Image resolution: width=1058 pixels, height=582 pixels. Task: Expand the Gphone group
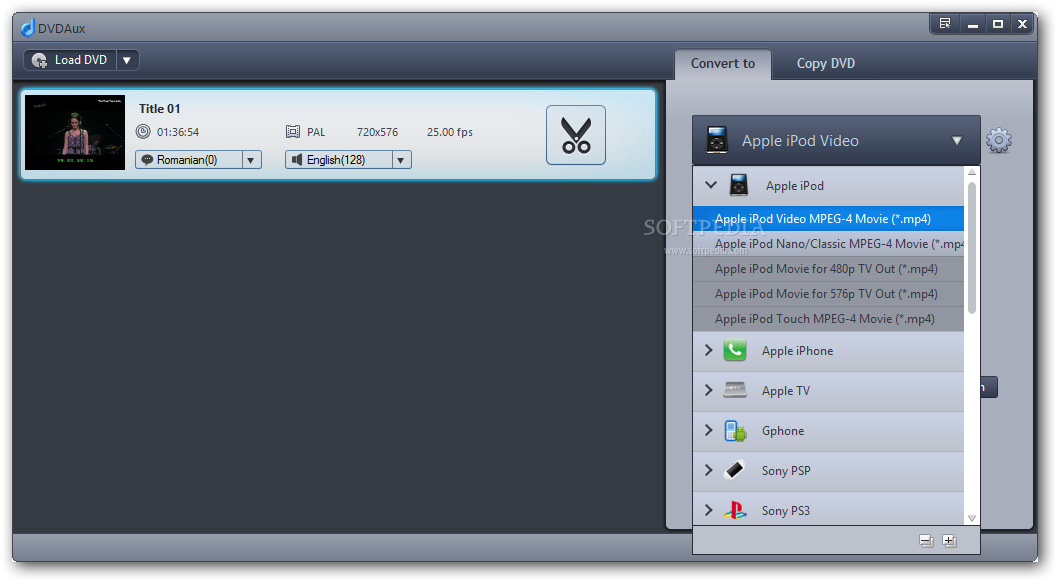point(708,430)
